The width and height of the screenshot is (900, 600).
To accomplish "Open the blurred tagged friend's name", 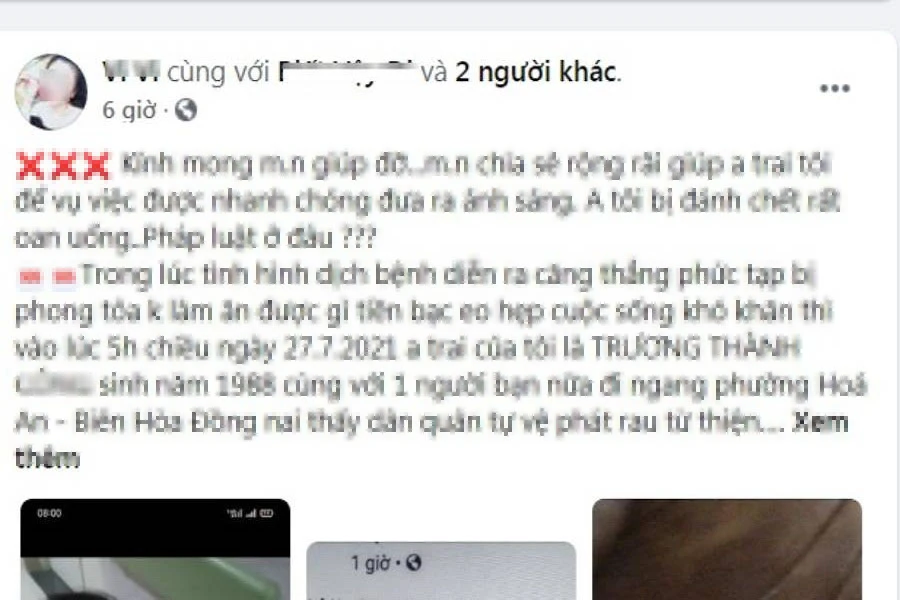I will pyautogui.click(x=346, y=72).
